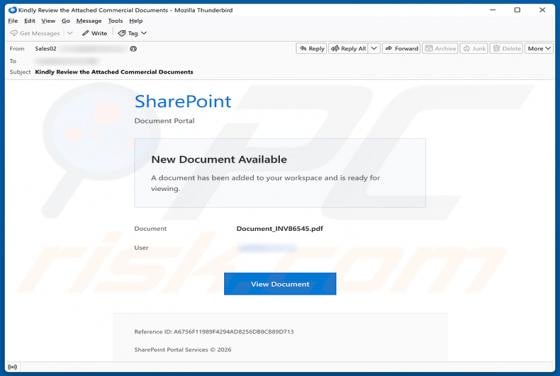Viewport: 560px width, 376px height.
Task: Open the Edit menu
Action: click(30, 21)
